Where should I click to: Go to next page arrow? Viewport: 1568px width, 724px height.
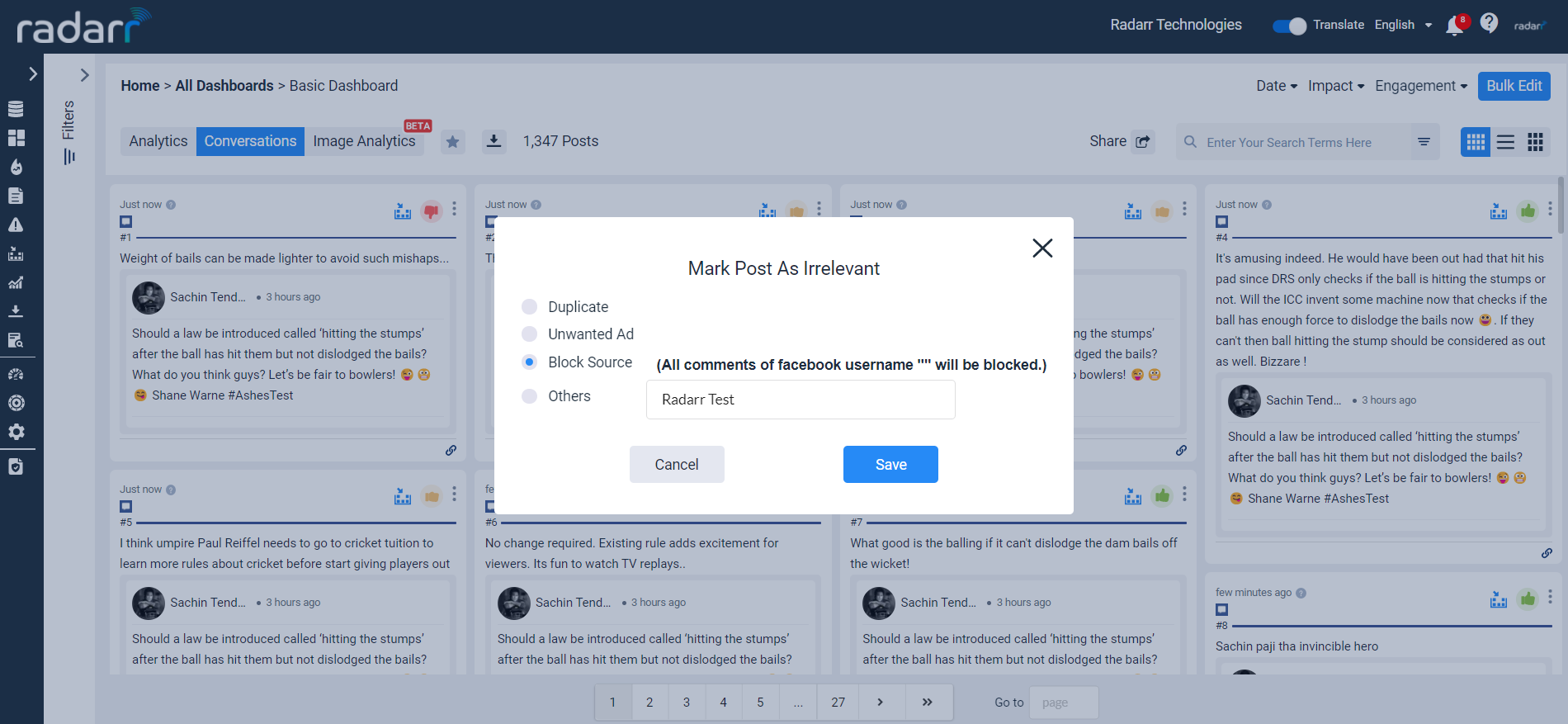click(x=880, y=702)
